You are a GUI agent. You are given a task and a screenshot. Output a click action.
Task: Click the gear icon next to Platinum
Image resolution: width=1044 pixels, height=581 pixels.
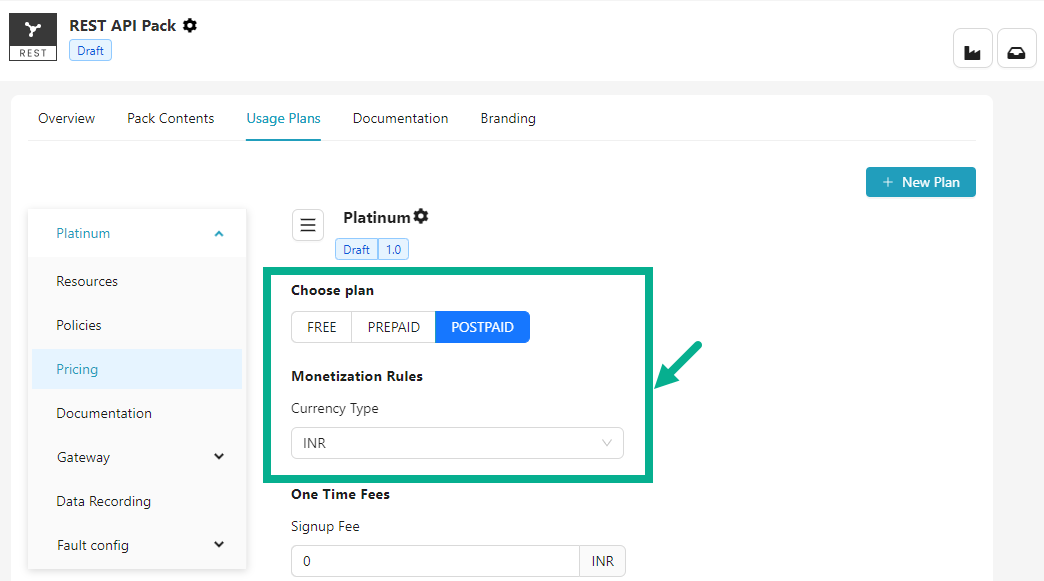pyautogui.click(x=421, y=217)
